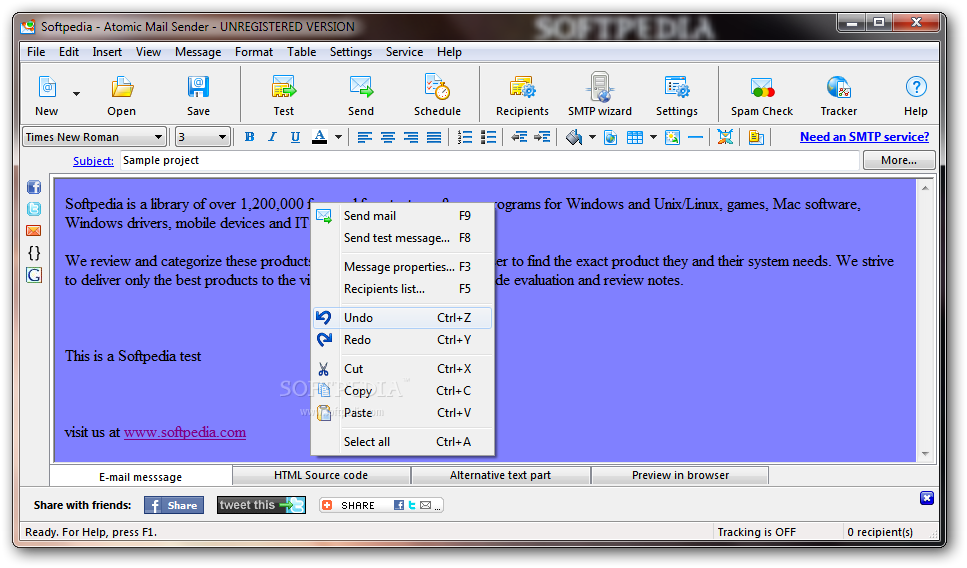This screenshot has height=568, width=967.
Task: Open Recipients from the toolbar
Action: [522, 94]
